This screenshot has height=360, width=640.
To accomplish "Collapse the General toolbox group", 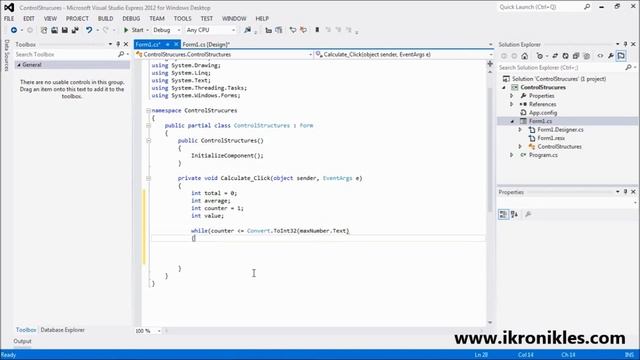I will [x=19, y=65].
